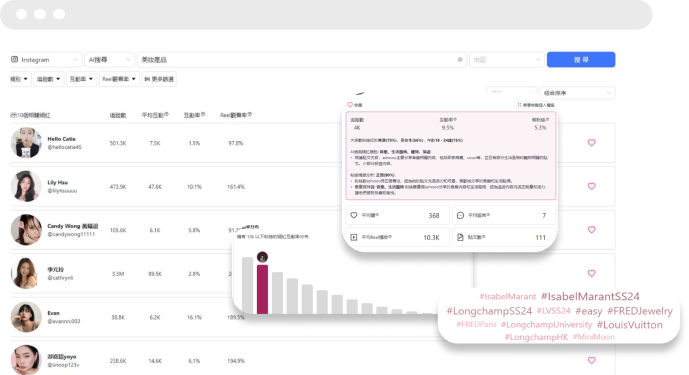Expand the 互動率 engagement rate filter

tap(81, 79)
